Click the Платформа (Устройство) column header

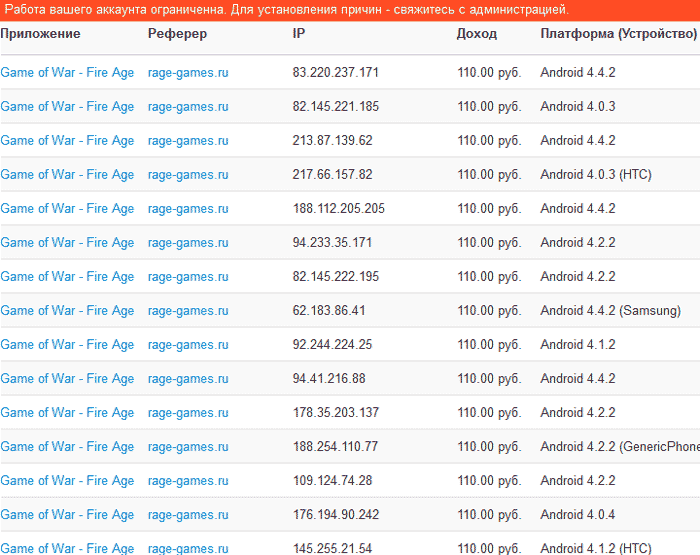coord(618,34)
